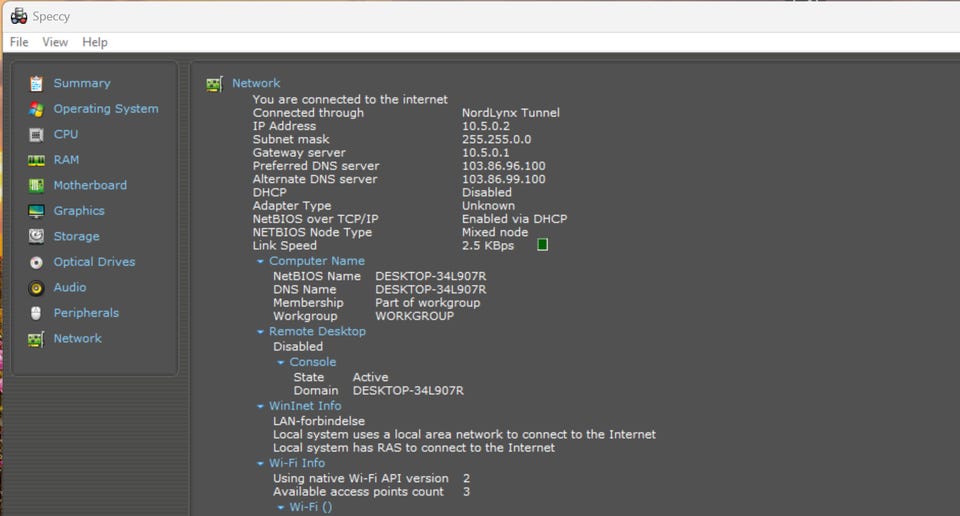Click the CPU chip icon
This screenshot has height=516, width=960.
(x=36, y=135)
